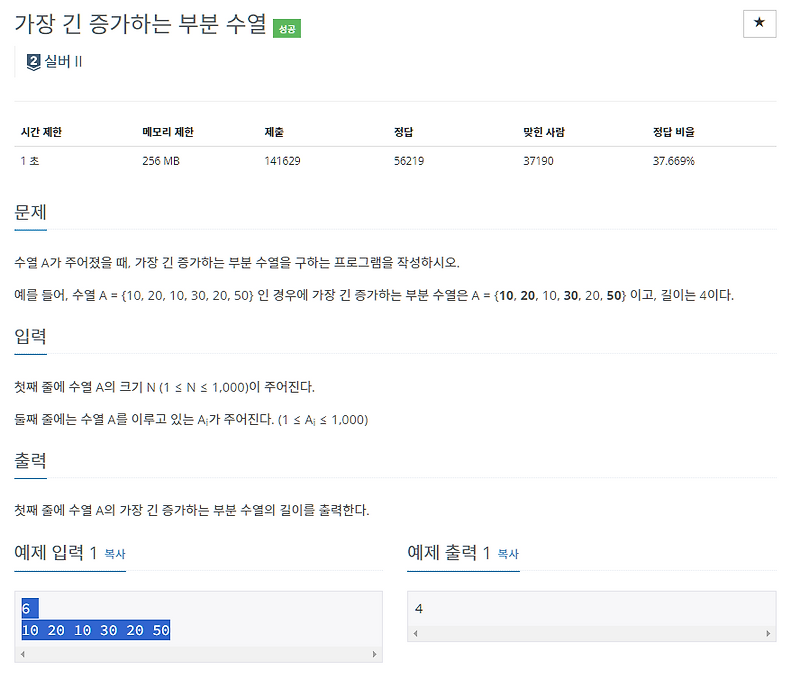Click the 입력 section heading

click(32, 337)
